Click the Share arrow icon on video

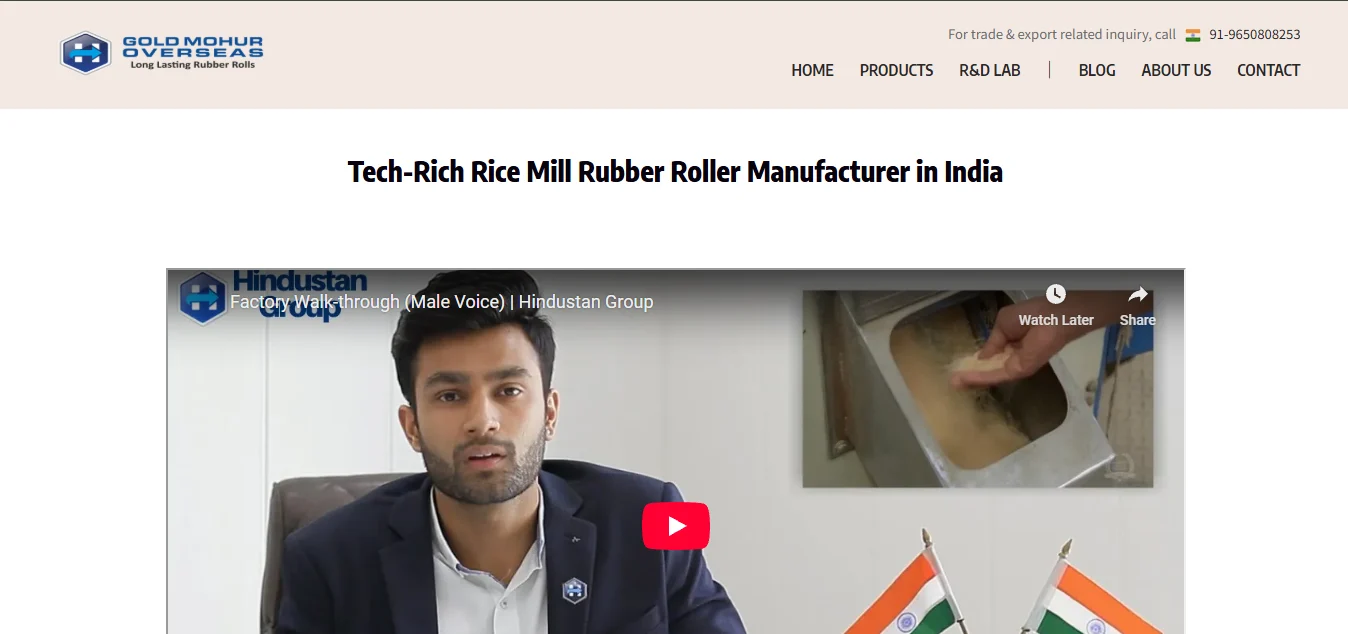click(x=1138, y=294)
